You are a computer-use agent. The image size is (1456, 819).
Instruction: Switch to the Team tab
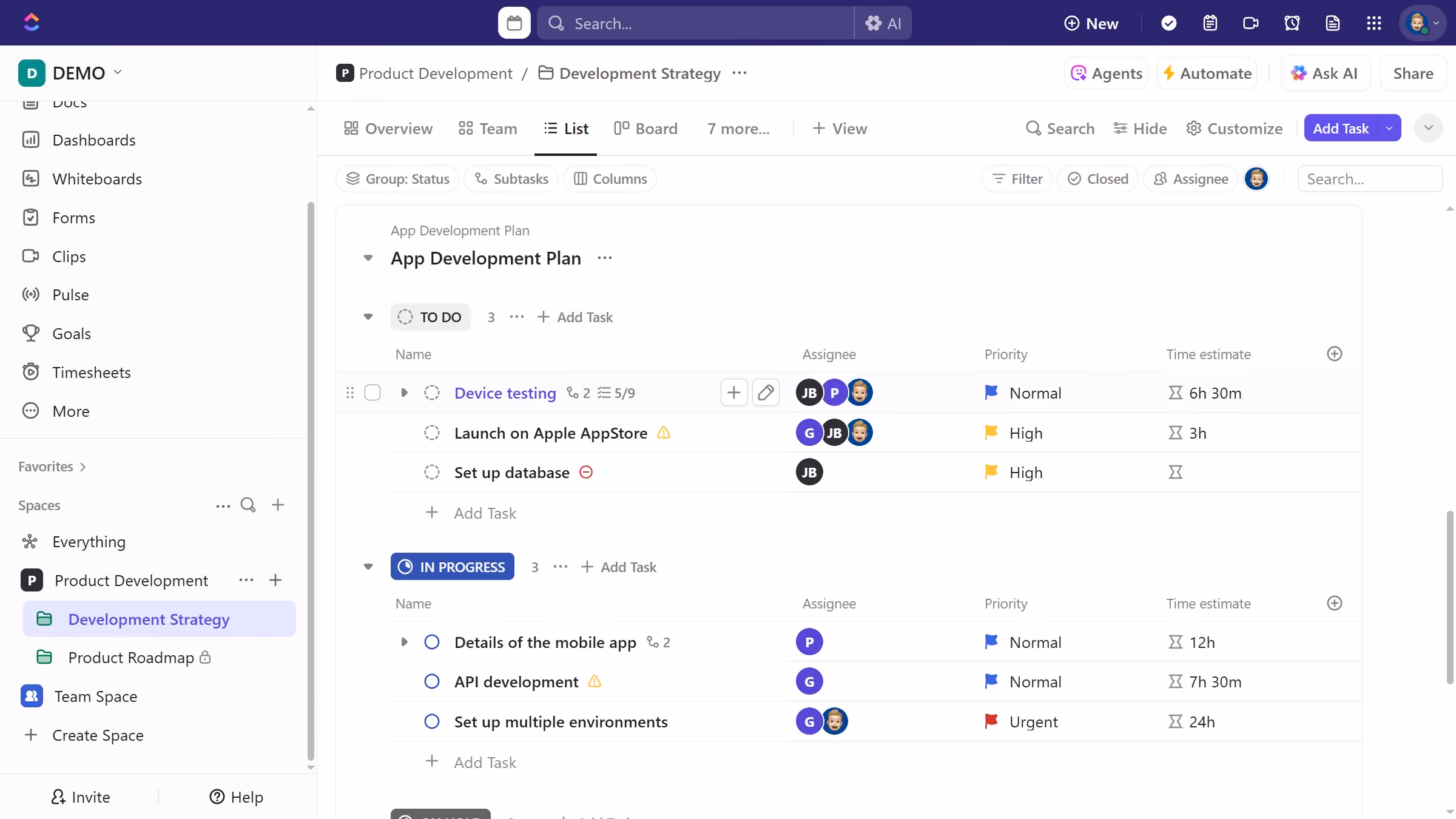click(488, 129)
